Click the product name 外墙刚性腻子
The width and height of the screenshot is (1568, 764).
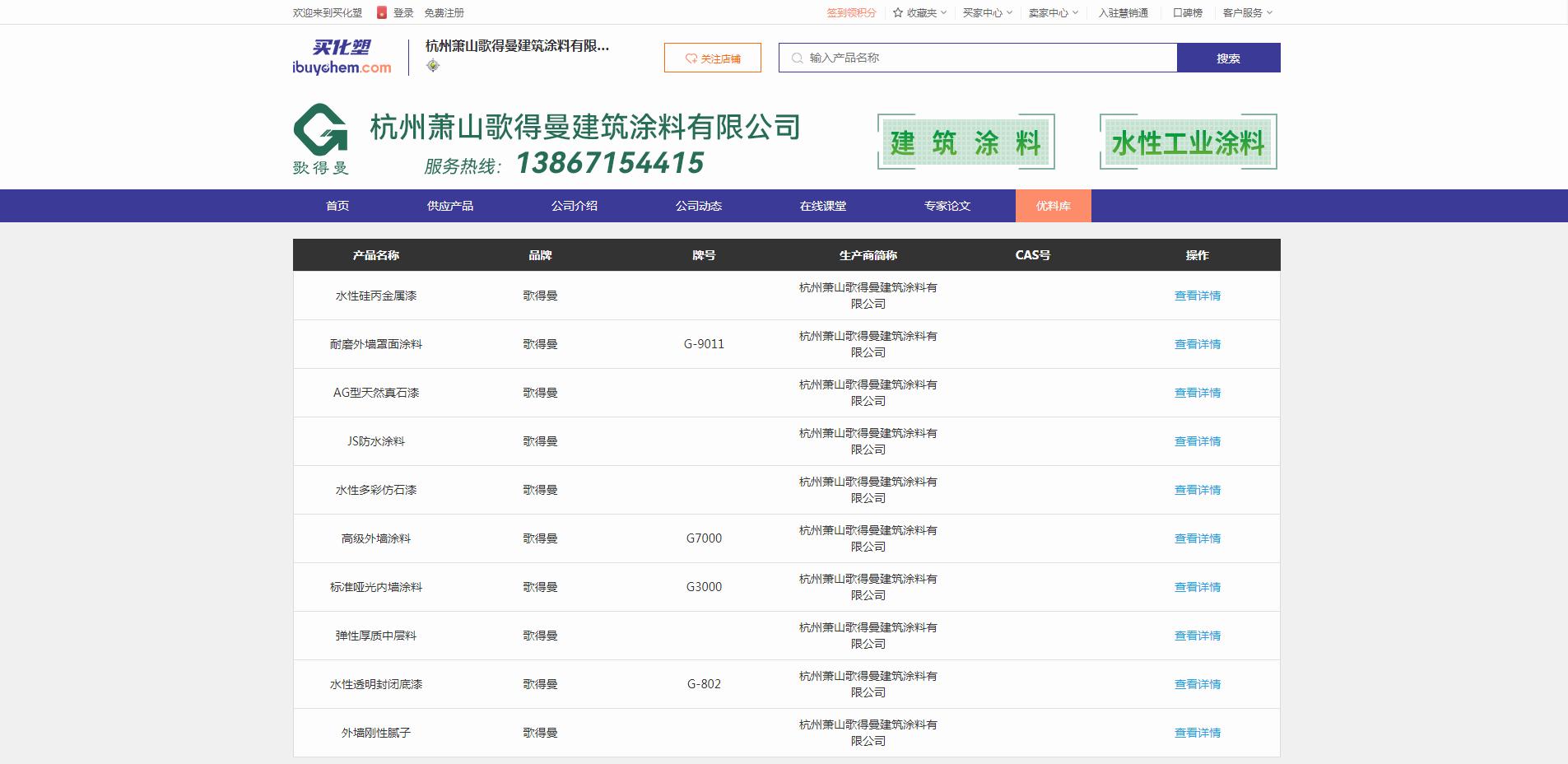(376, 733)
